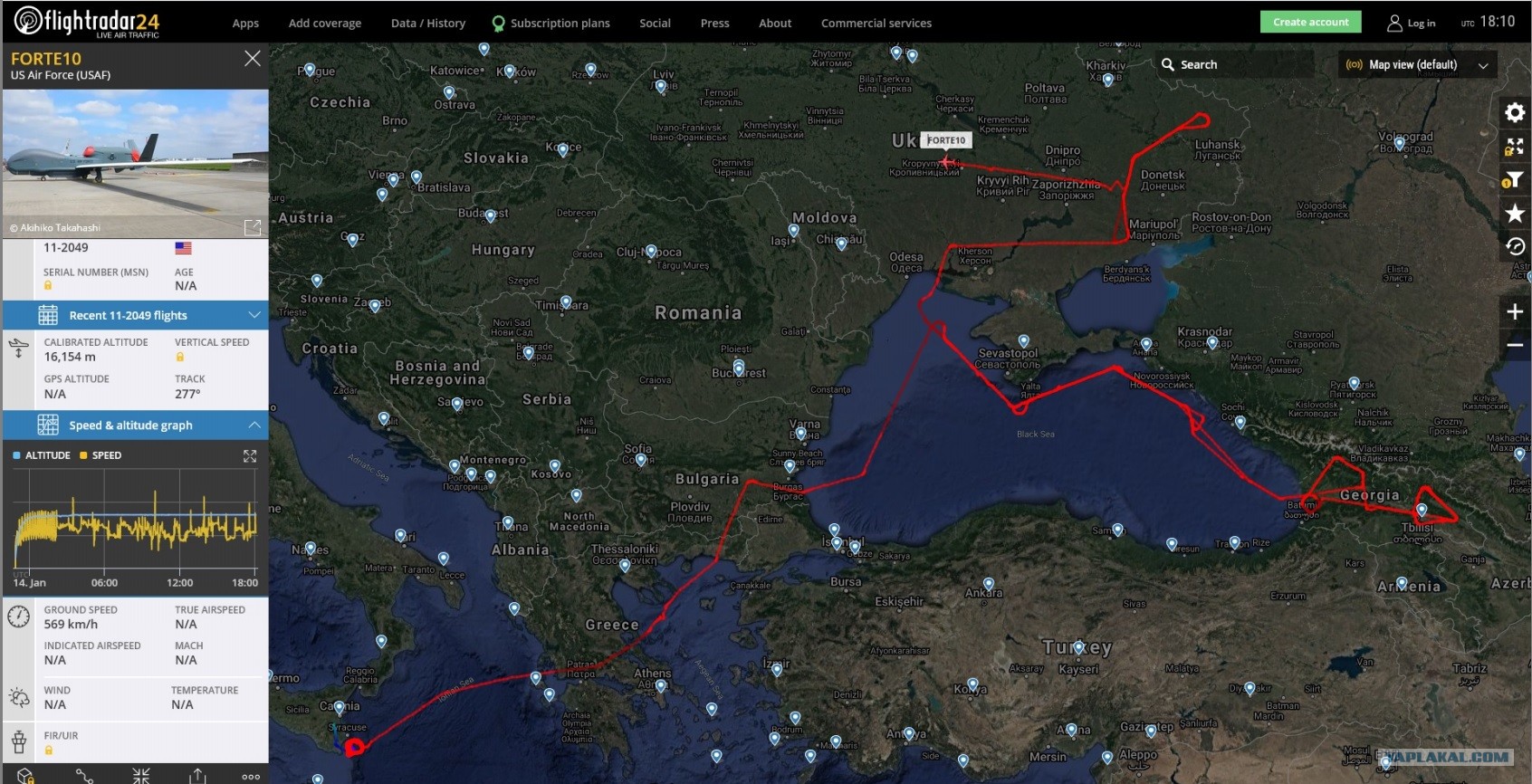
Task: Click the FORTE10 aircraft icon on map
Action: [x=946, y=163]
